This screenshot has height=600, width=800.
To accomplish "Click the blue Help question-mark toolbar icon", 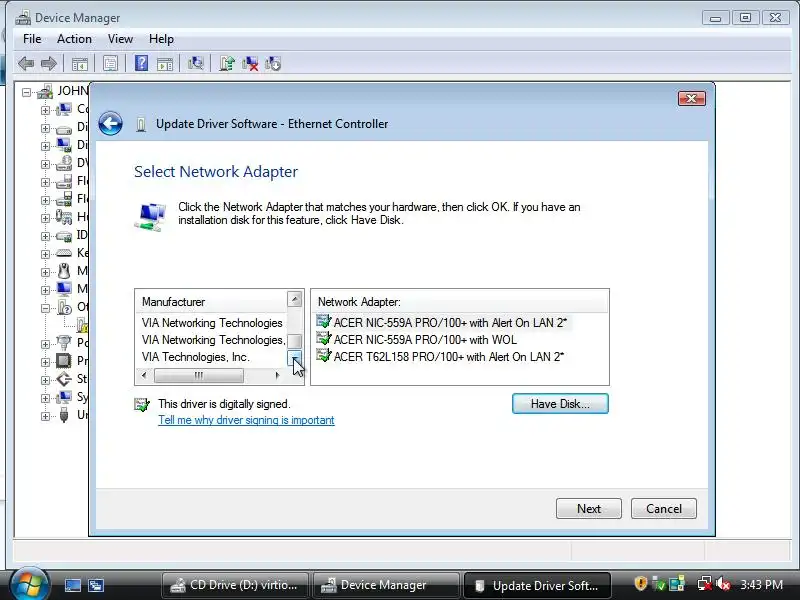I will [x=141, y=63].
